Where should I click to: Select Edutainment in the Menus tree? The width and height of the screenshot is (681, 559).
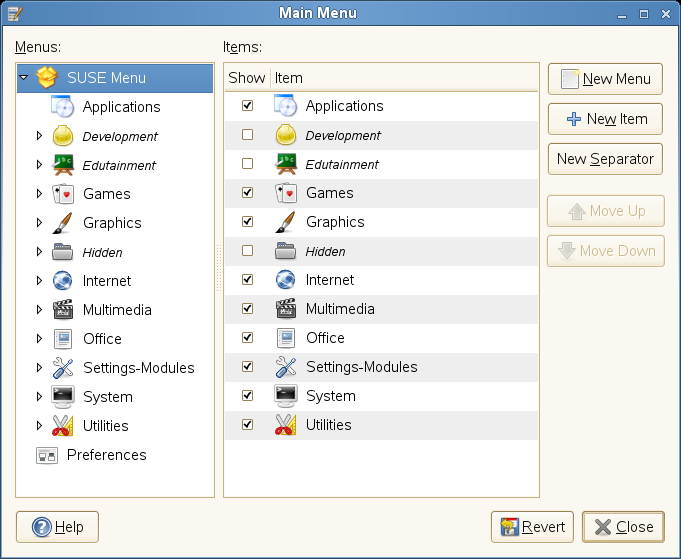click(119, 165)
